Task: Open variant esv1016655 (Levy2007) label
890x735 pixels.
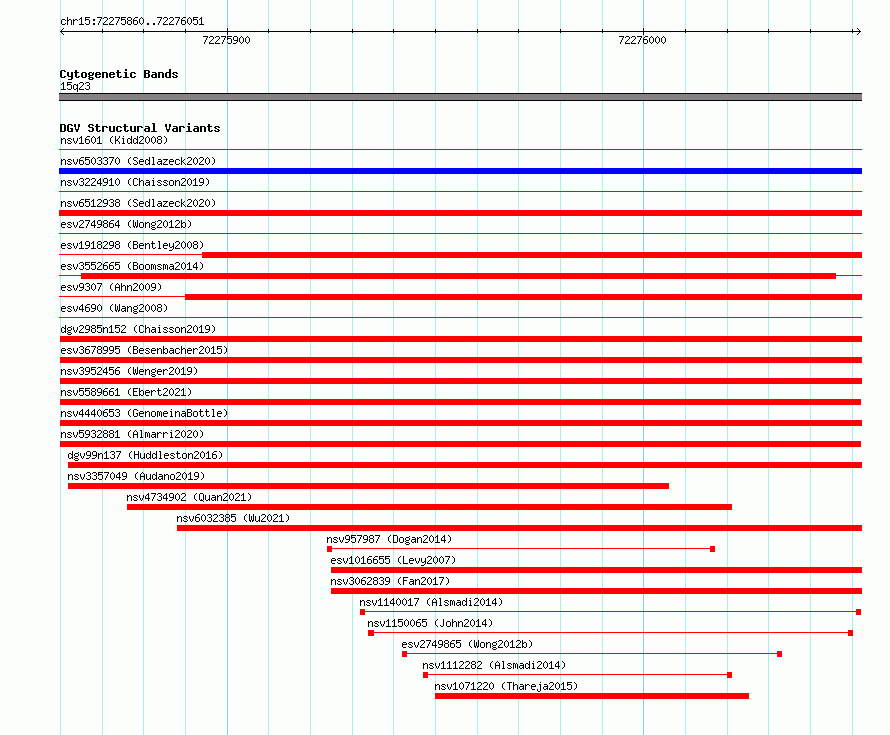Action: point(393,560)
